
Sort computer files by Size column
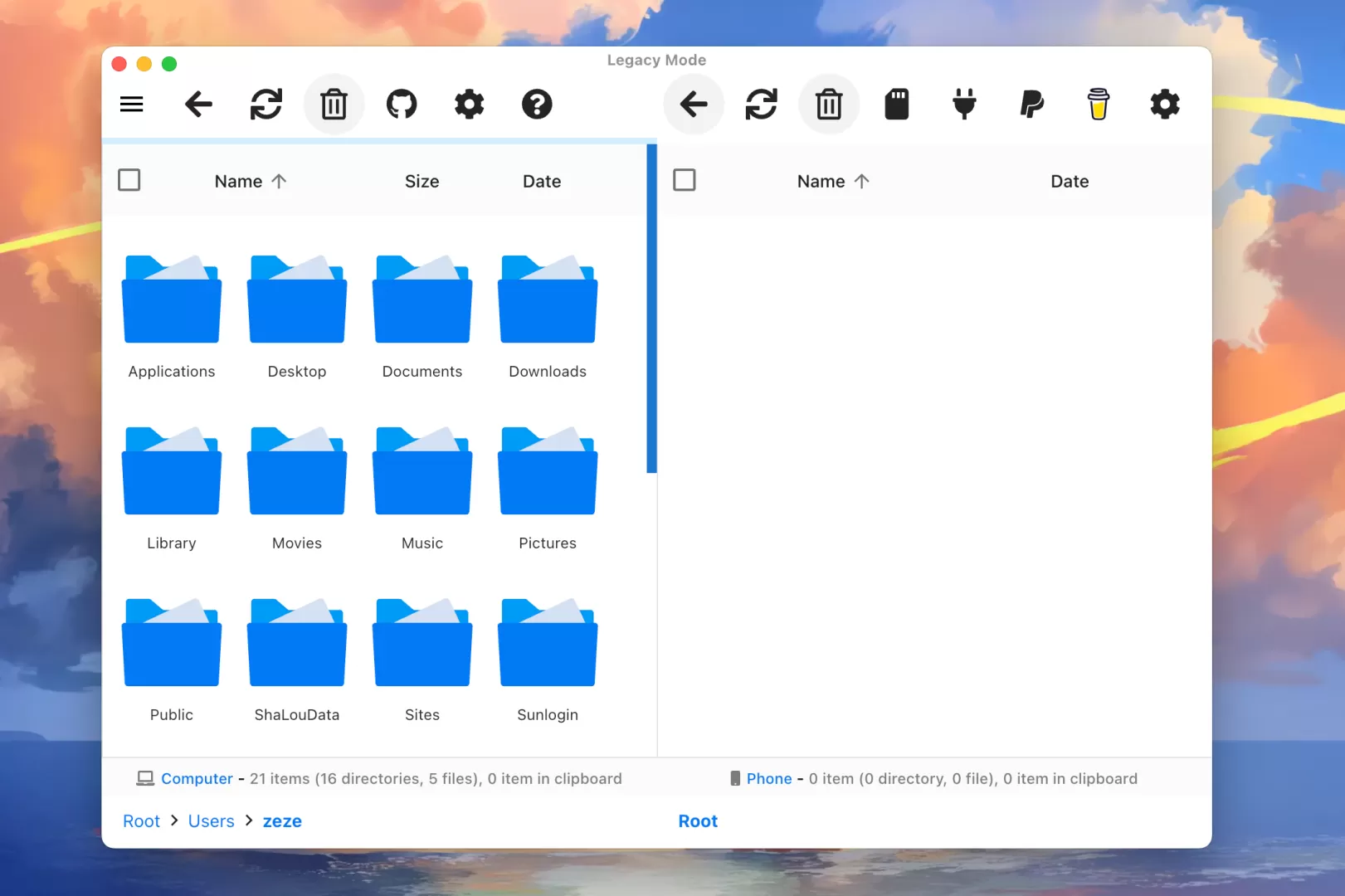[x=422, y=182]
